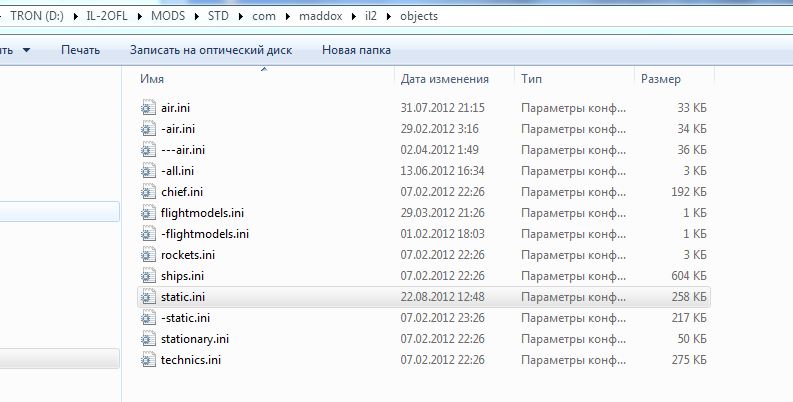Expand the arrow after com
Image resolution: width=793 pixels, height=402 pixels.
[288, 16]
